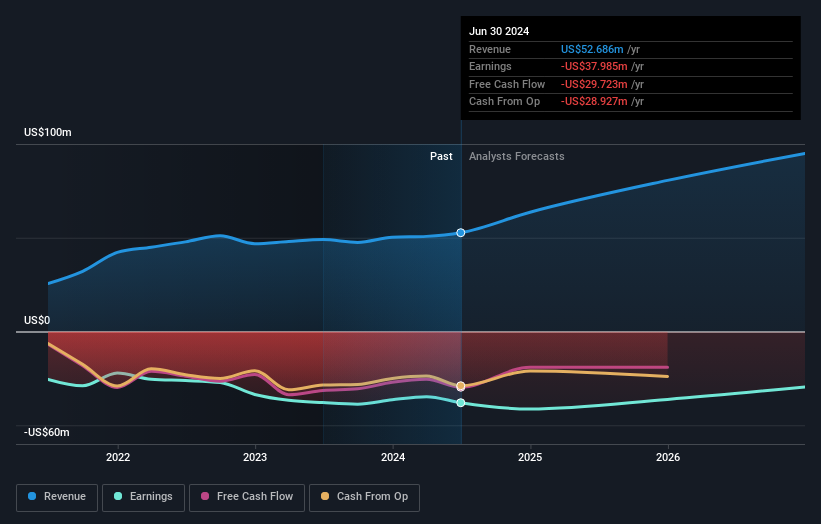Click the US$52.686m revenue value

click(x=592, y=49)
